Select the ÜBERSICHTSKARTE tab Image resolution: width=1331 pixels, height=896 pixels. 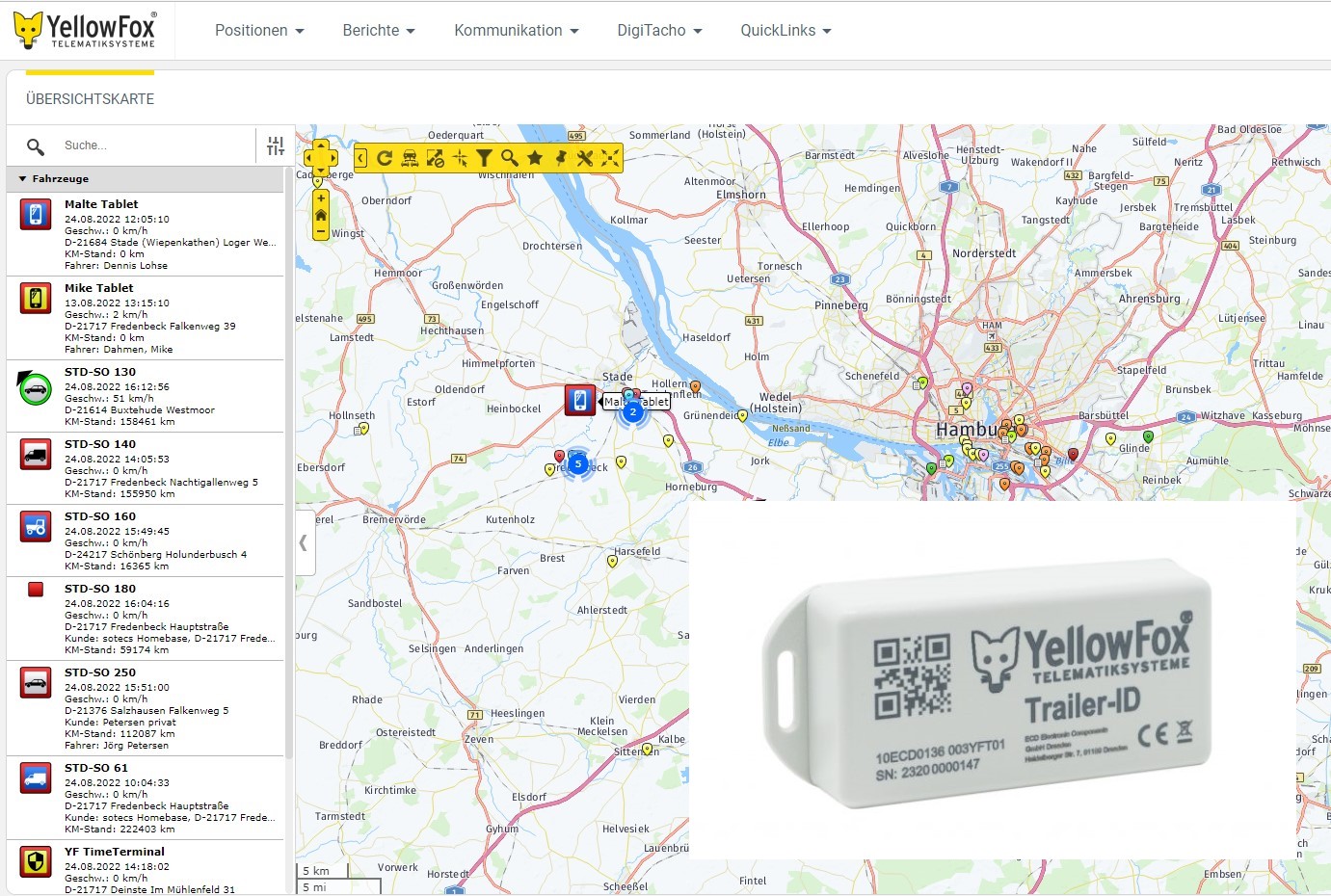click(x=90, y=98)
